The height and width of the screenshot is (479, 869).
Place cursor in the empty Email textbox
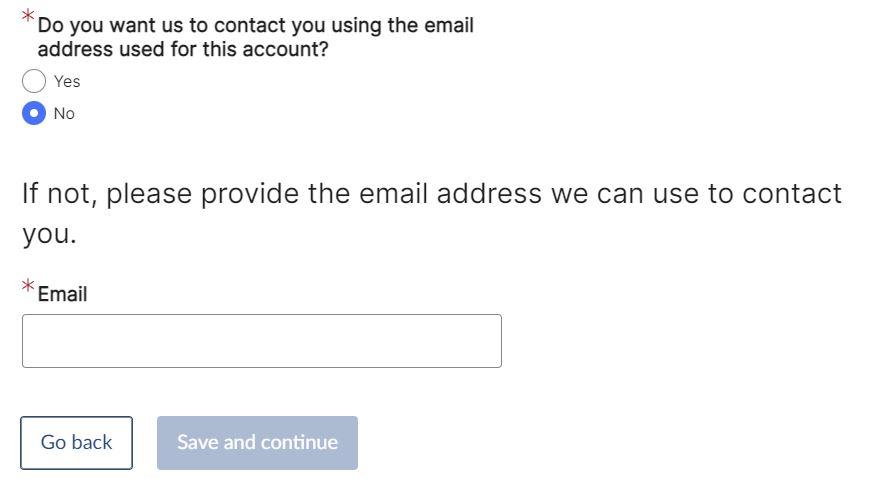tap(261, 341)
